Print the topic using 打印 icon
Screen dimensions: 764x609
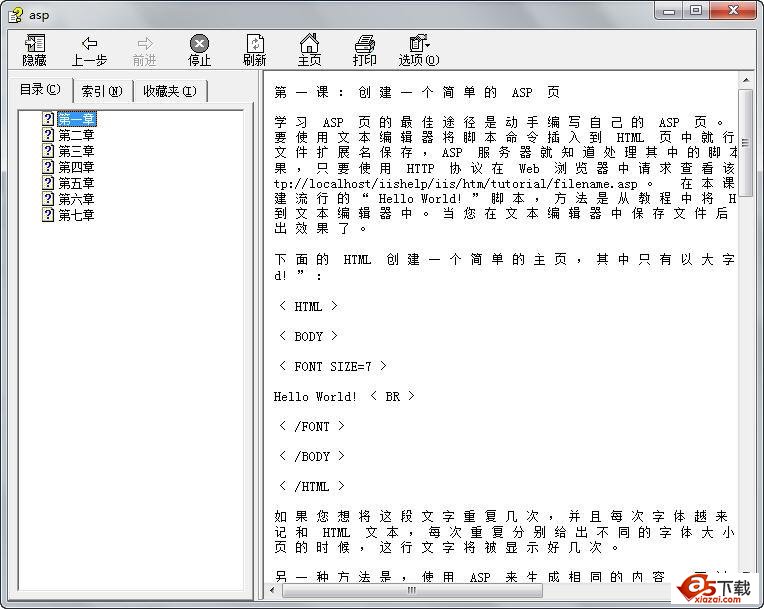pos(365,50)
